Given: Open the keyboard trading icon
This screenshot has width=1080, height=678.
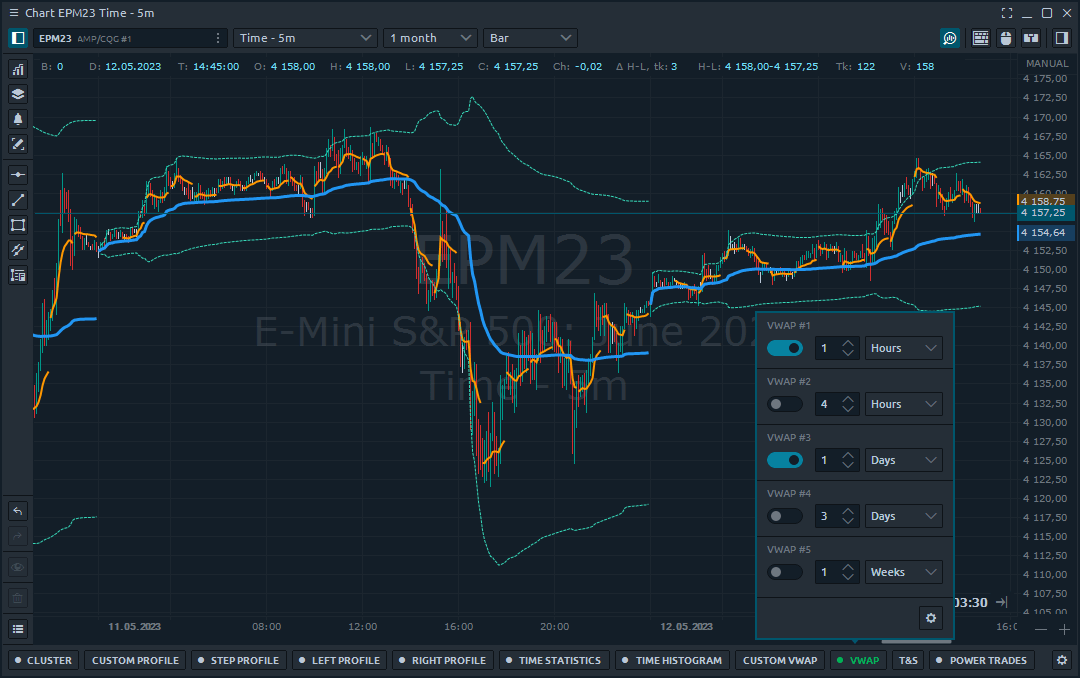Looking at the screenshot, I should click(981, 38).
